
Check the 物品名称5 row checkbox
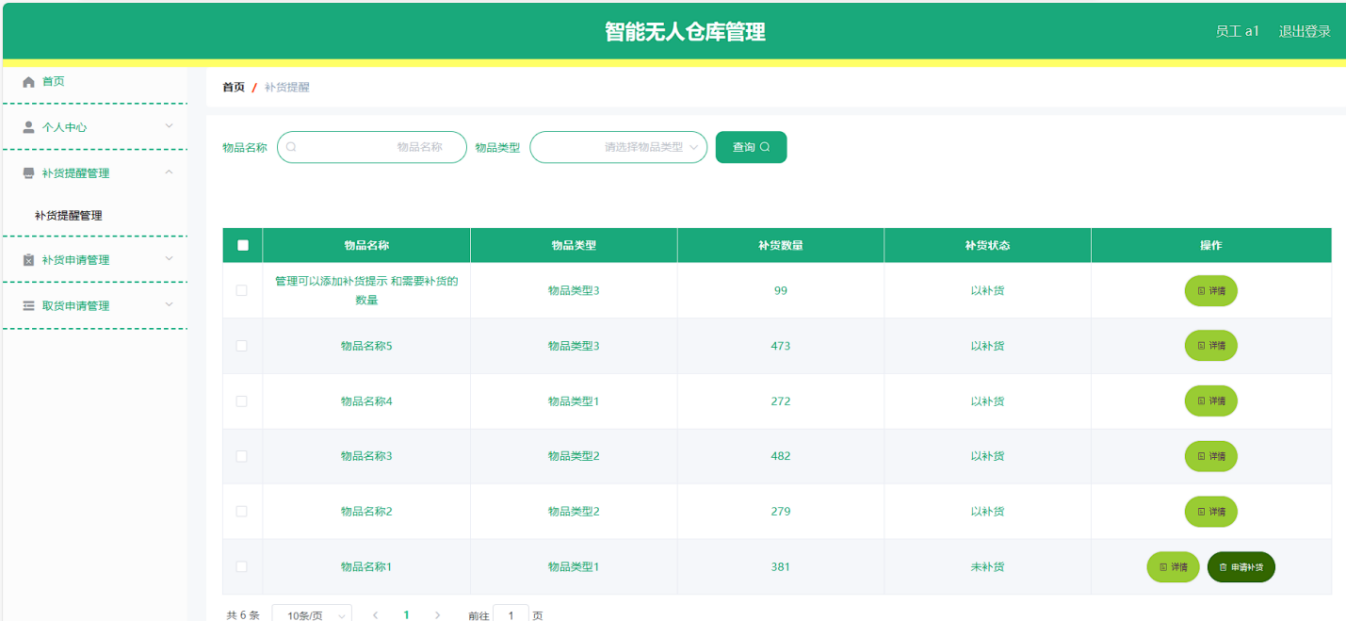[241, 346]
